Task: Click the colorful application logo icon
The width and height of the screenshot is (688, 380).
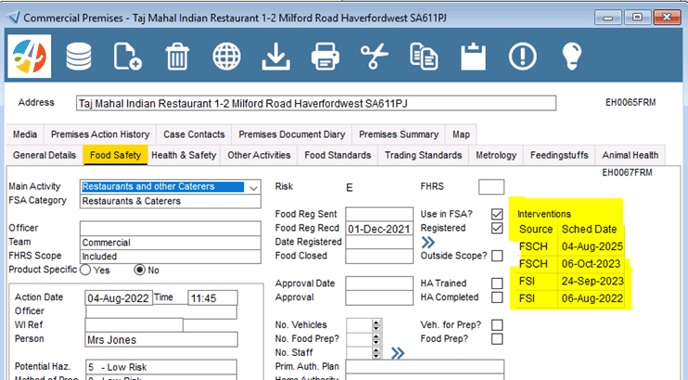Action: click(x=29, y=56)
